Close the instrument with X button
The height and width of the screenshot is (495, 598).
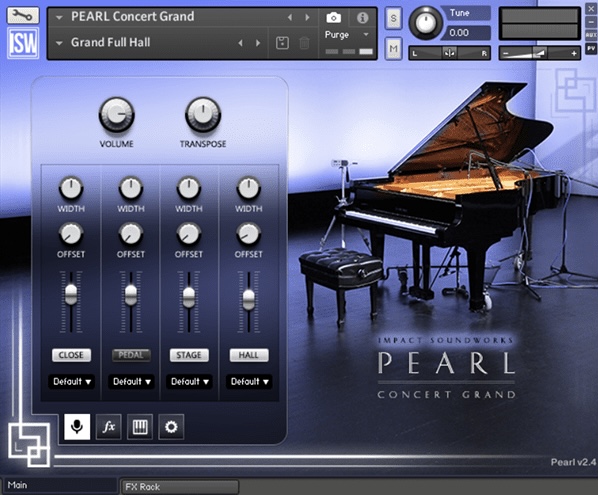coord(591,8)
